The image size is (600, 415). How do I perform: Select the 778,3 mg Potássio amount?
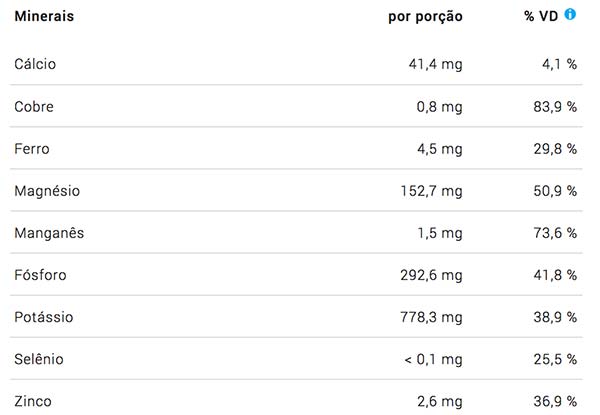[x=432, y=317]
